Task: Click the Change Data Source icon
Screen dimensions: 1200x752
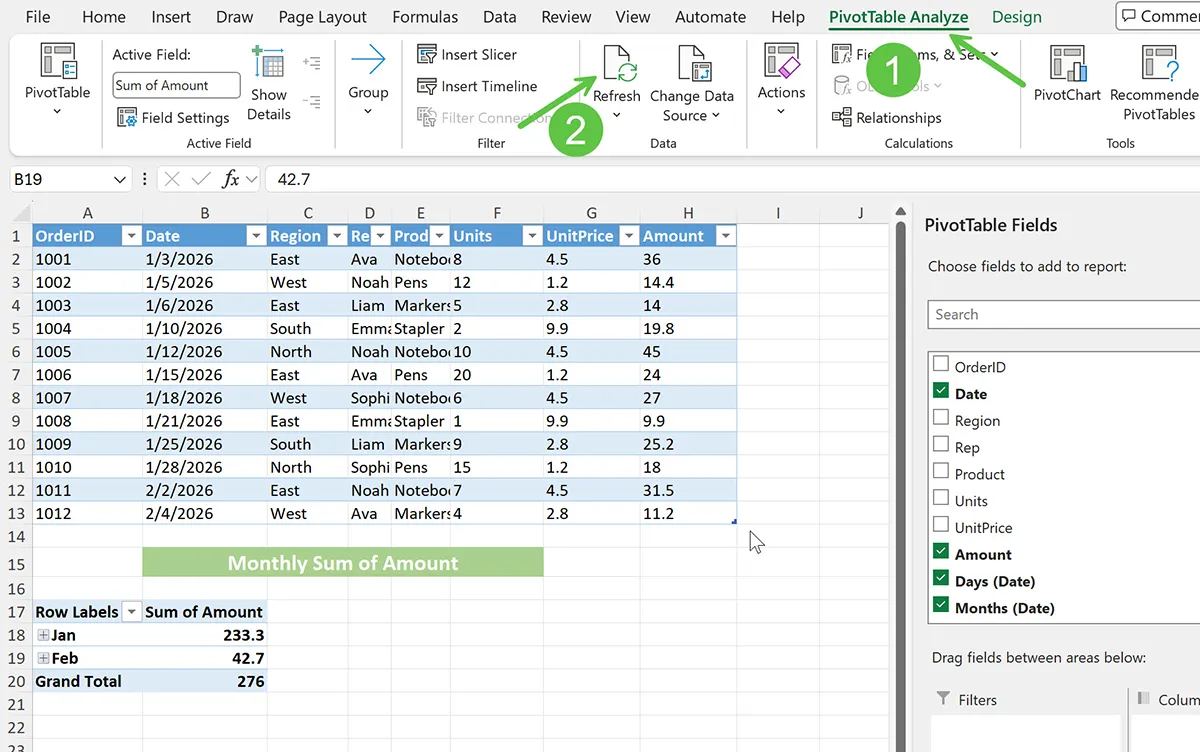Action: pos(692,64)
